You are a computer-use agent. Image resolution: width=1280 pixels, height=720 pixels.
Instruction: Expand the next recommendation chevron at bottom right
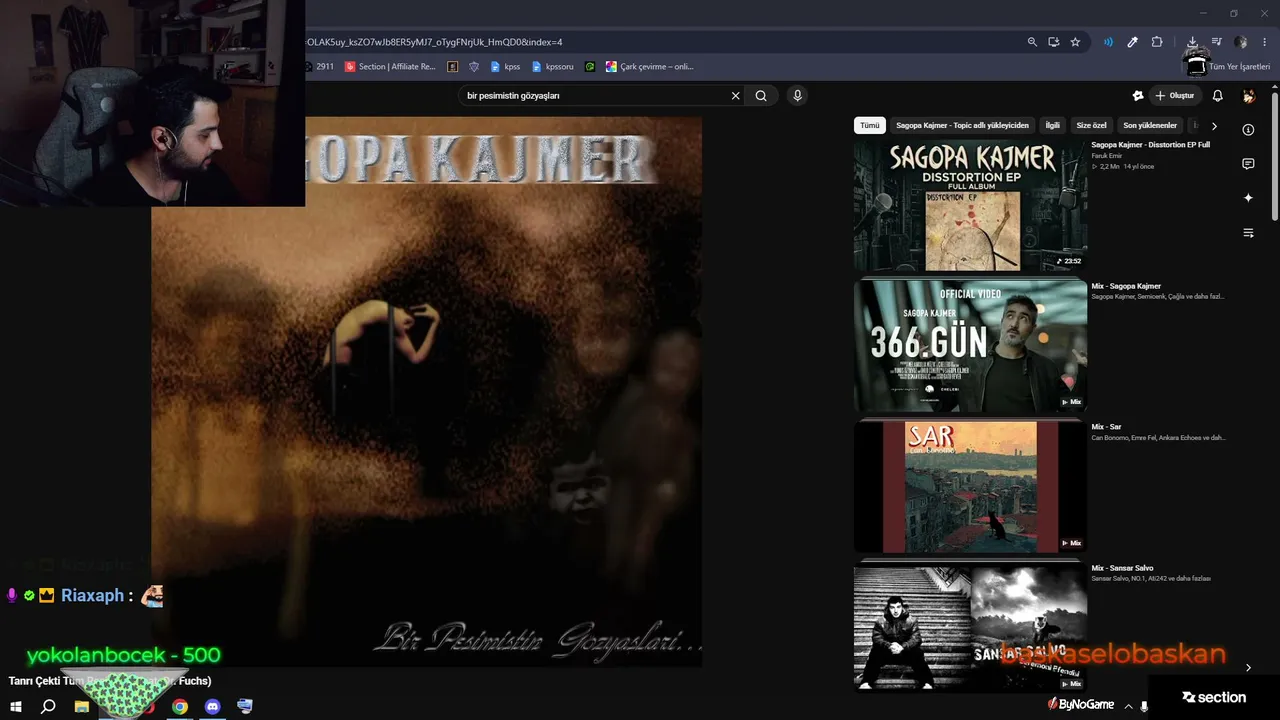(1248, 667)
